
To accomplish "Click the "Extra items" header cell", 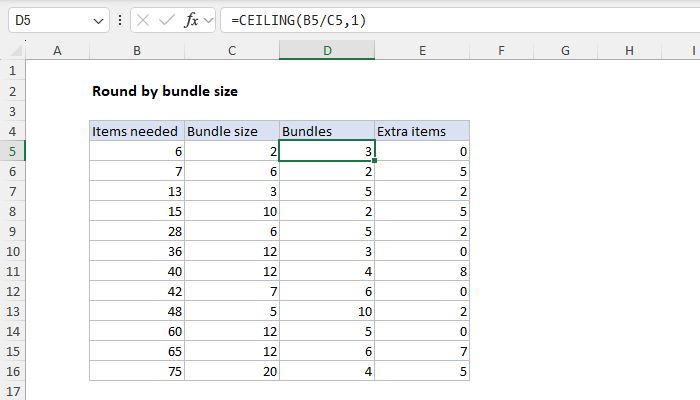I will click(x=422, y=131).
